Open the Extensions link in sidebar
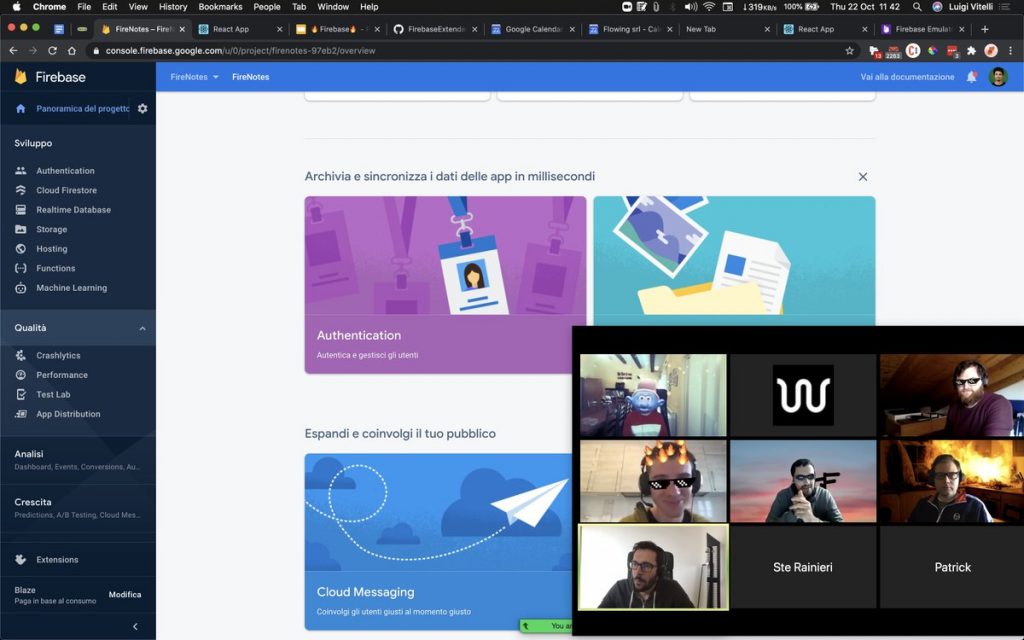The height and width of the screenshot is (640, 1024). pos(57,560)
